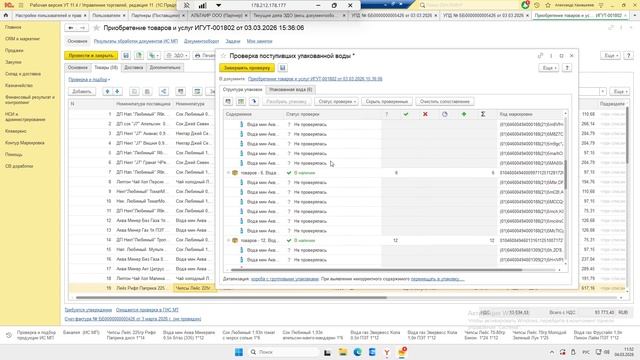Open the Документооборот link
This screenshot has width=640, height=360.
202,41
